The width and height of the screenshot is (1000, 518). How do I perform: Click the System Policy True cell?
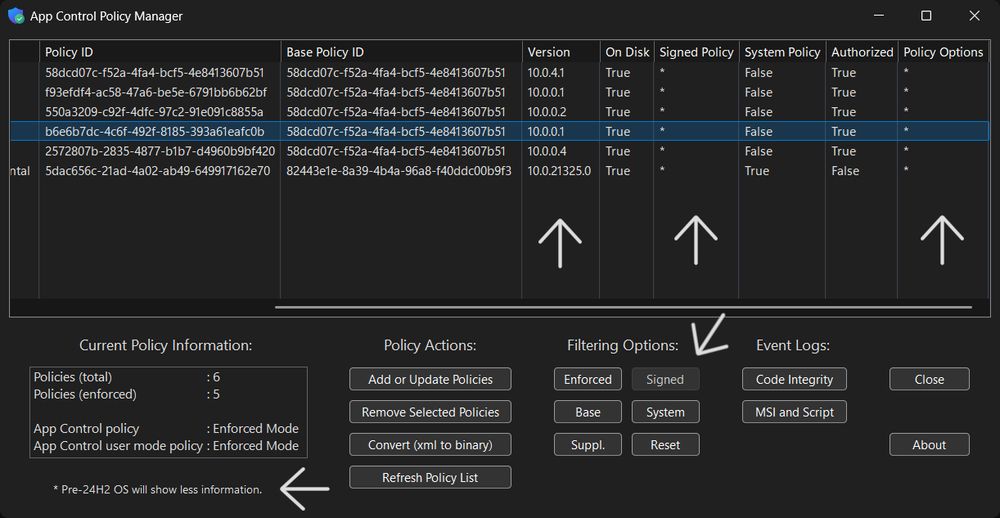[756, 171]
